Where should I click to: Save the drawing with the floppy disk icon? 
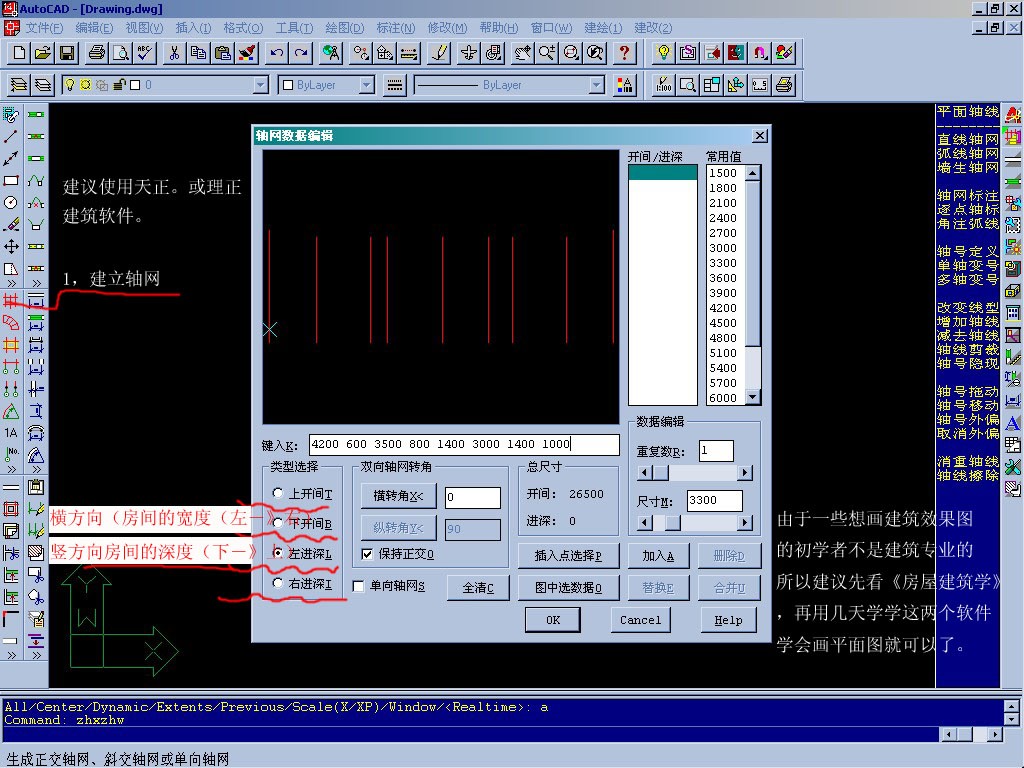pyautogui.click(x=67, y=53)
